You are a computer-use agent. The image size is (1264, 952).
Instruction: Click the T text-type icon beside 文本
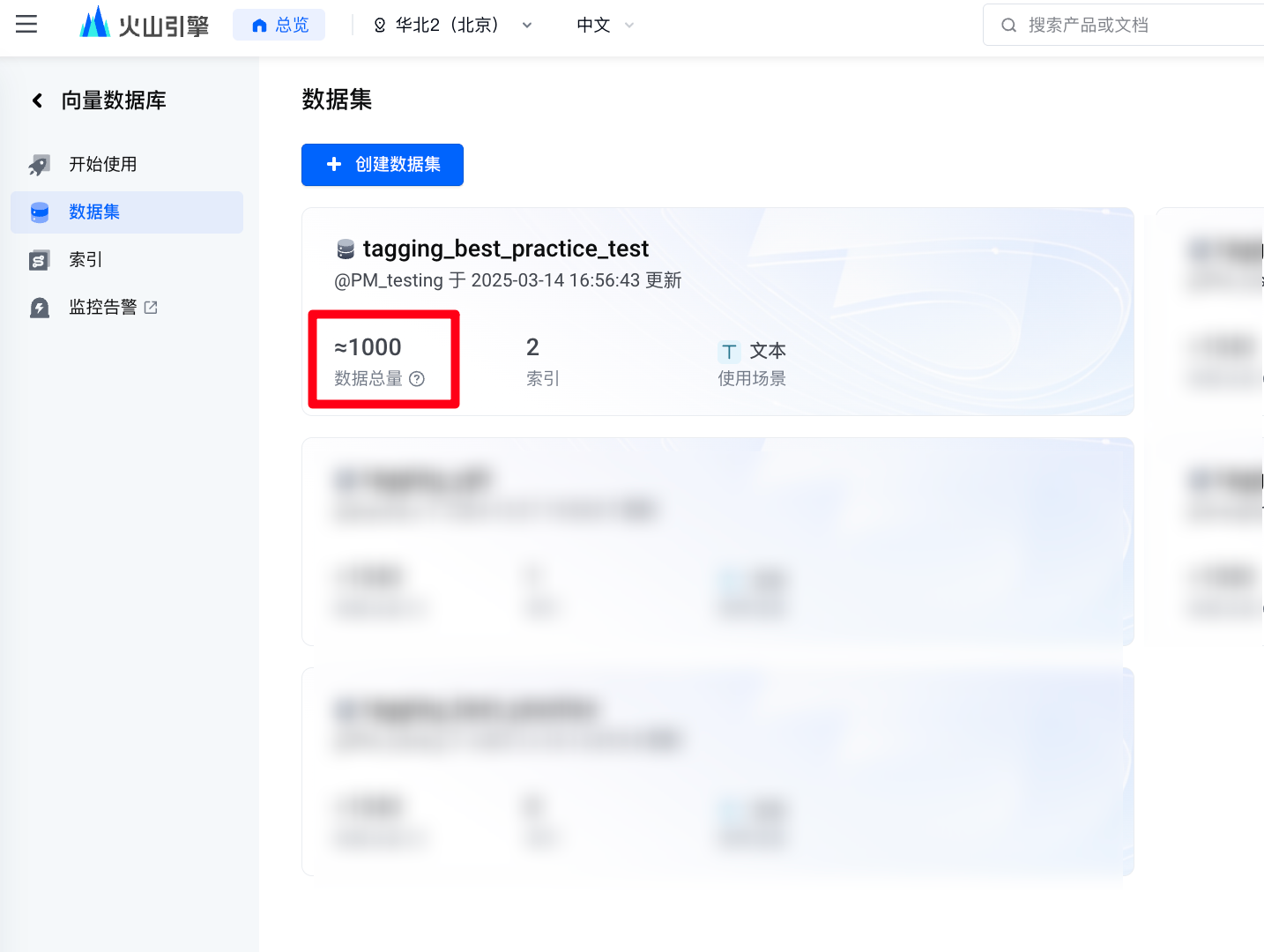pos(729,352)
